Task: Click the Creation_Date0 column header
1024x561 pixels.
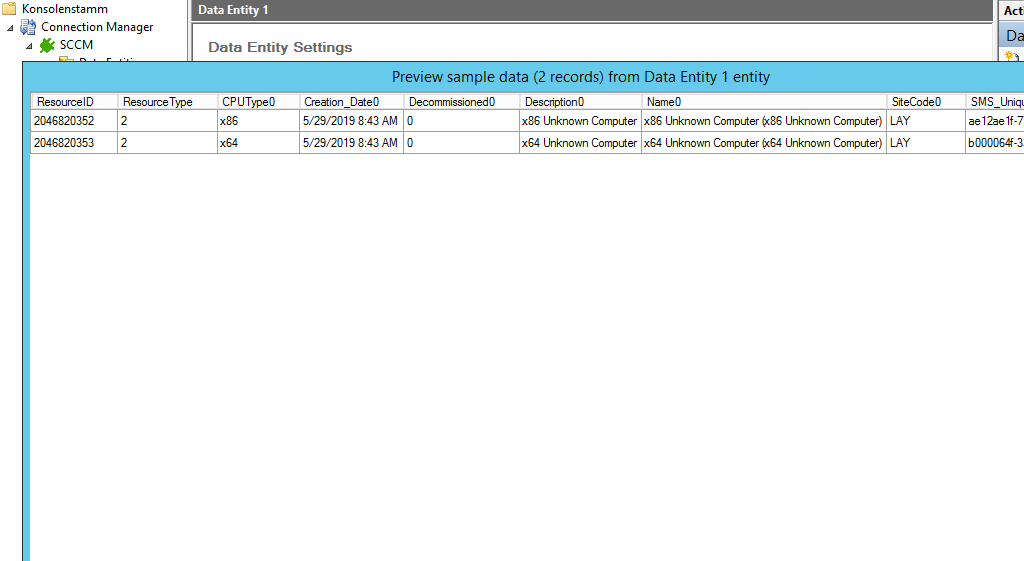Action: coord(342,102)
